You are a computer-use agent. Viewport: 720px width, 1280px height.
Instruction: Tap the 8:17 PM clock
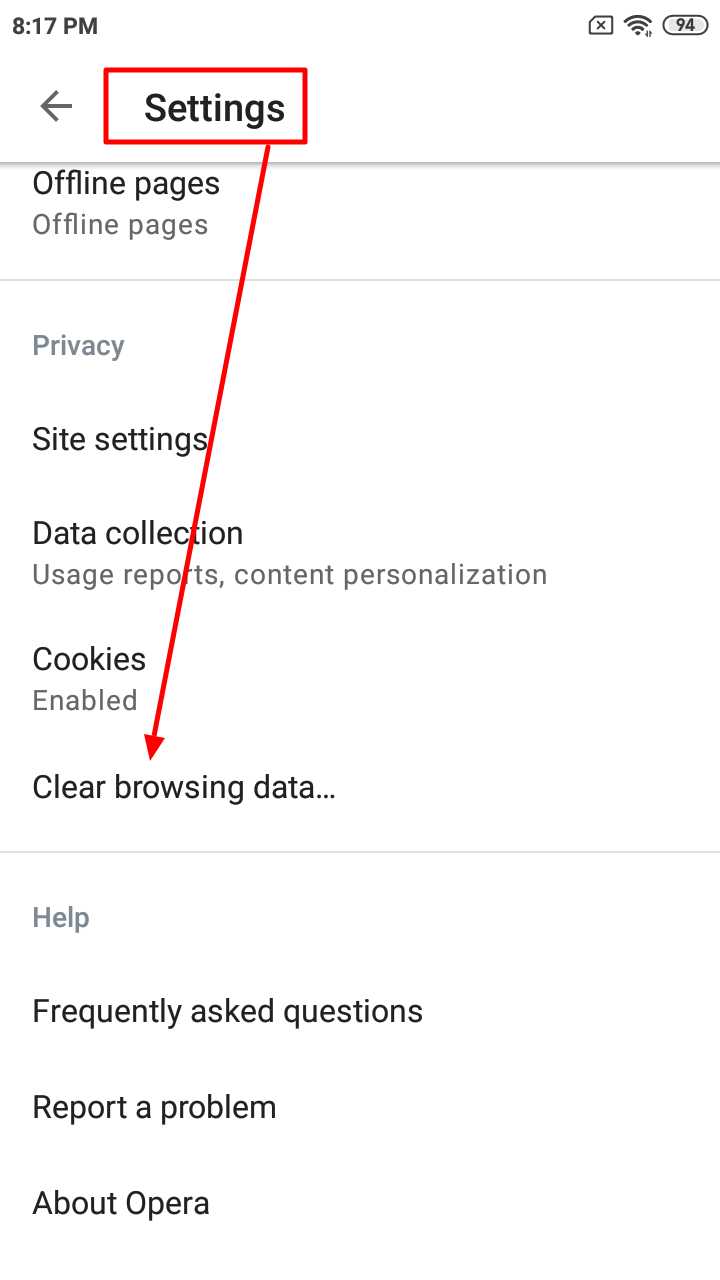(x=55, y=26)
